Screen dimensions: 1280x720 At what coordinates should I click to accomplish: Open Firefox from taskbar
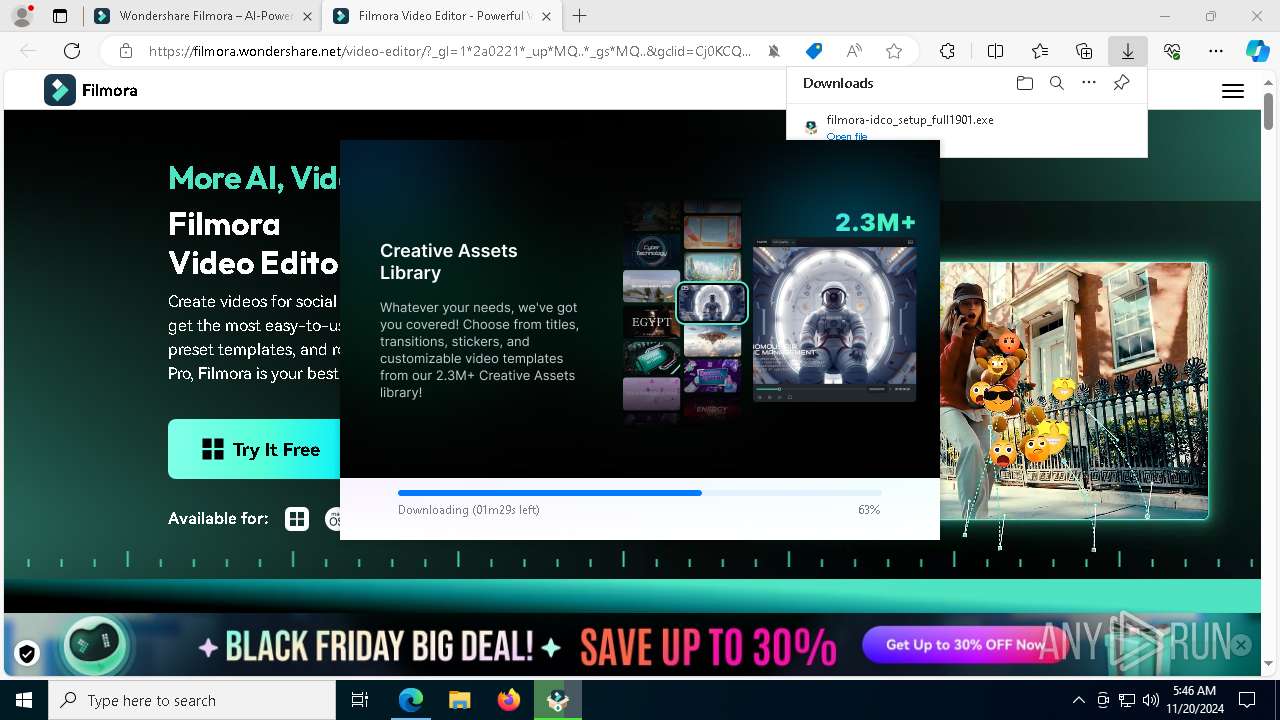509,700
